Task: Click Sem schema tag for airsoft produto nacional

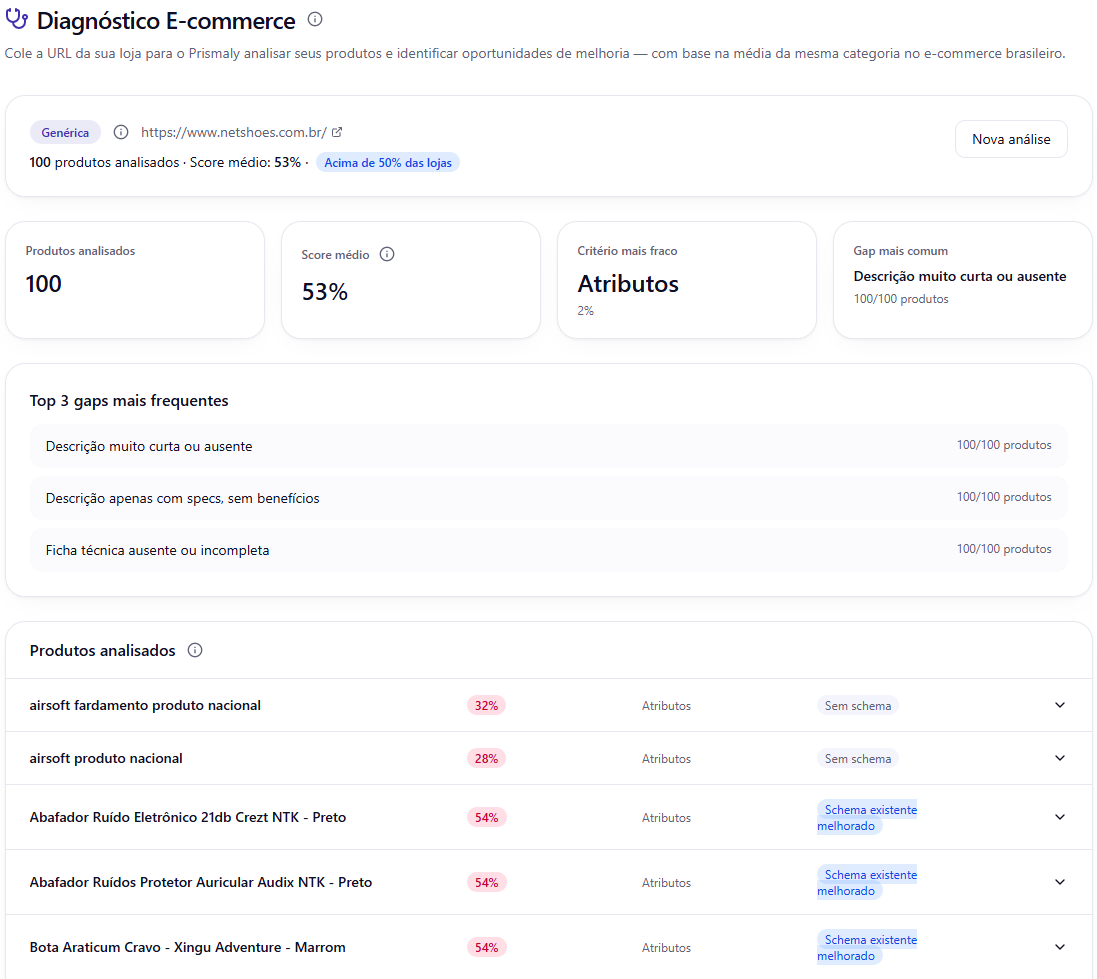Action: (x=858, y=759)
